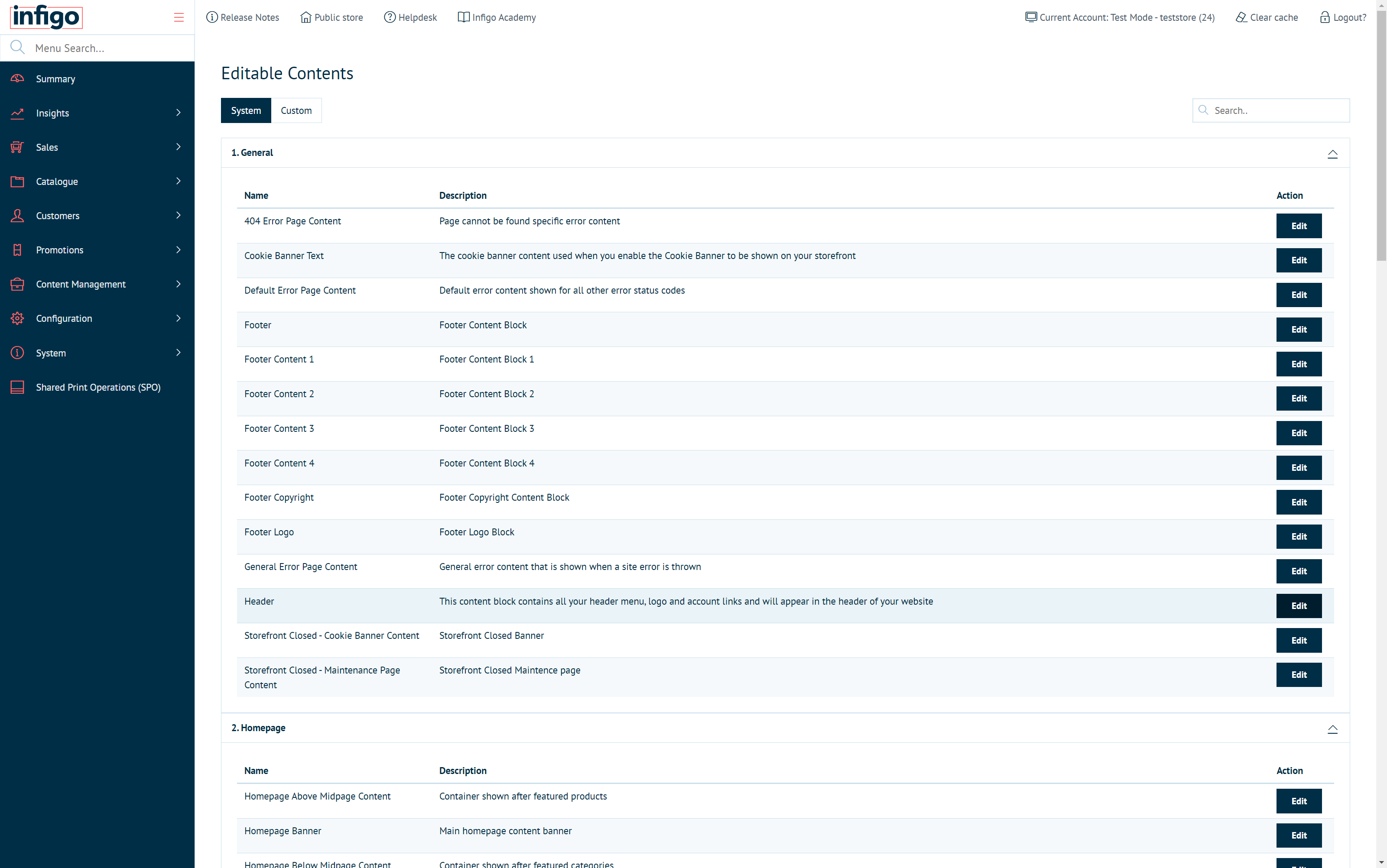Open Shared Print Operations (SPO) menu item
Viewport: 1387px width, 868px height.
97,387
